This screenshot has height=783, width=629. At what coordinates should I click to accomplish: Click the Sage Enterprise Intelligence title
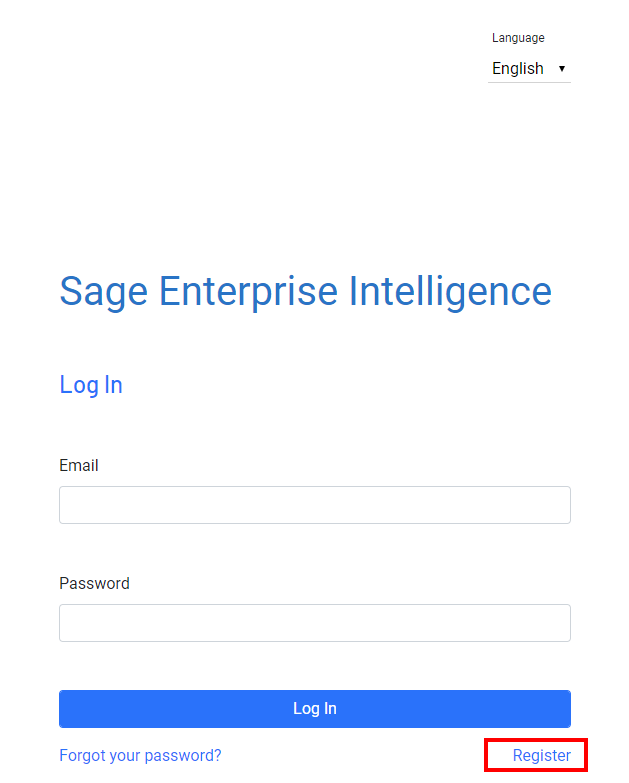click(x=305, y=291)
